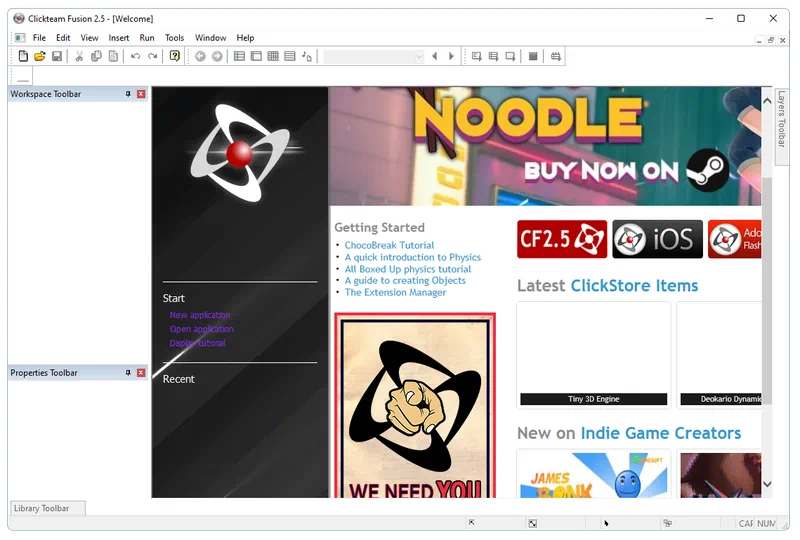This screenshot has width=800, height=540.
Task: Open the James Bonk game thumbnail
Action: [594, 475]
